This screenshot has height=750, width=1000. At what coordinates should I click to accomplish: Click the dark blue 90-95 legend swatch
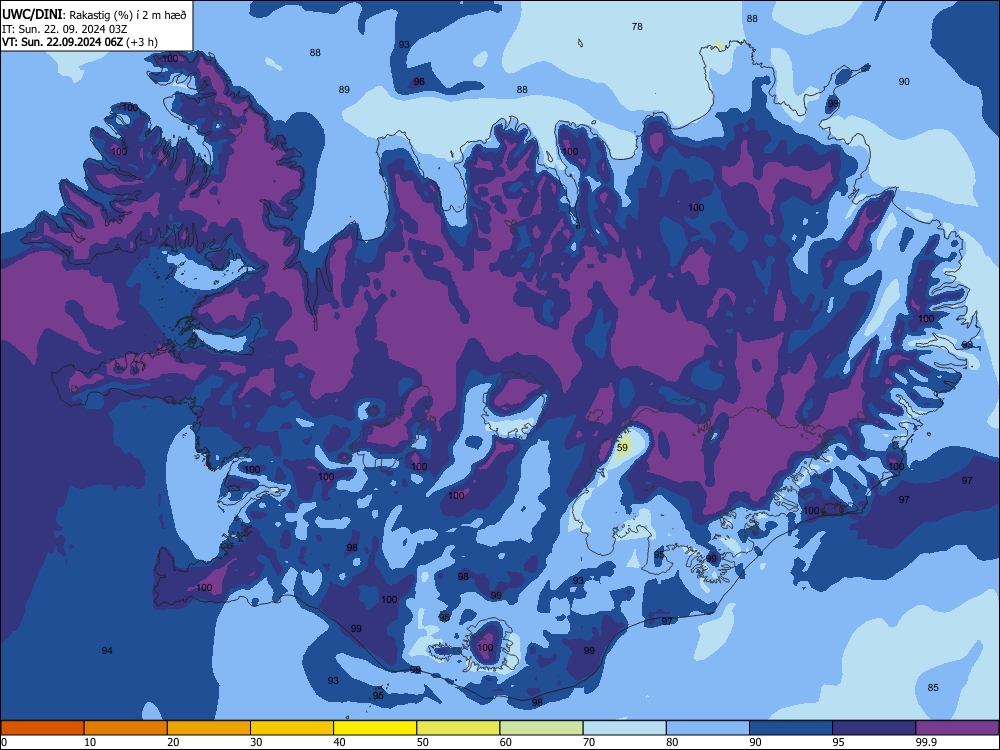(x=791, y=728)
